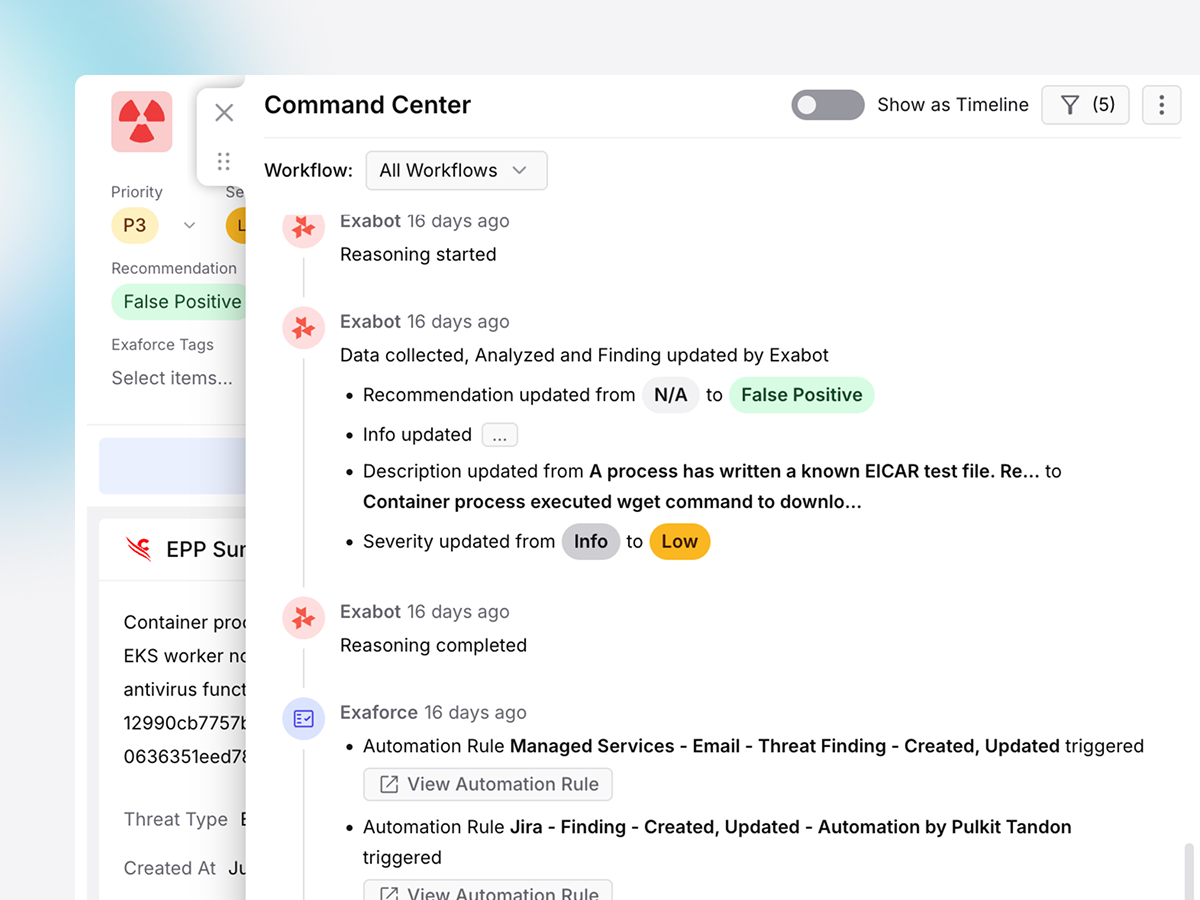Click Exabot avatar beside Data collected entry
Viewport: 1200px width, 900px height.
point(303,327)
